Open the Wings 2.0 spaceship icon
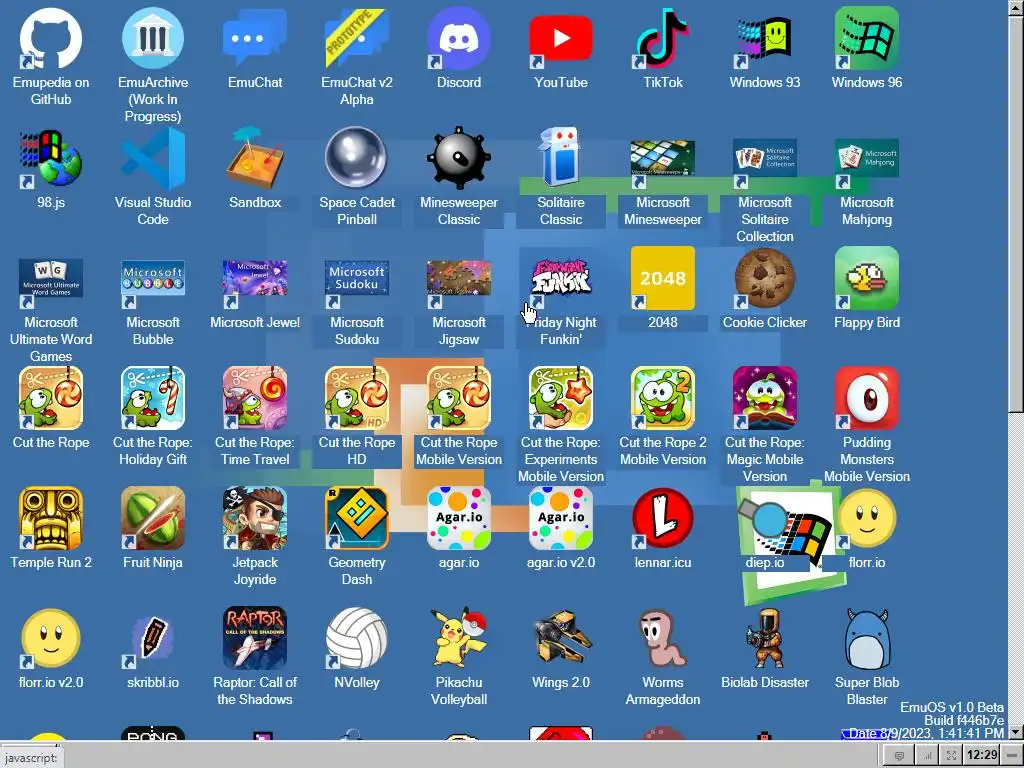This screenshot has width=1024, height=768. coord(560,638)
